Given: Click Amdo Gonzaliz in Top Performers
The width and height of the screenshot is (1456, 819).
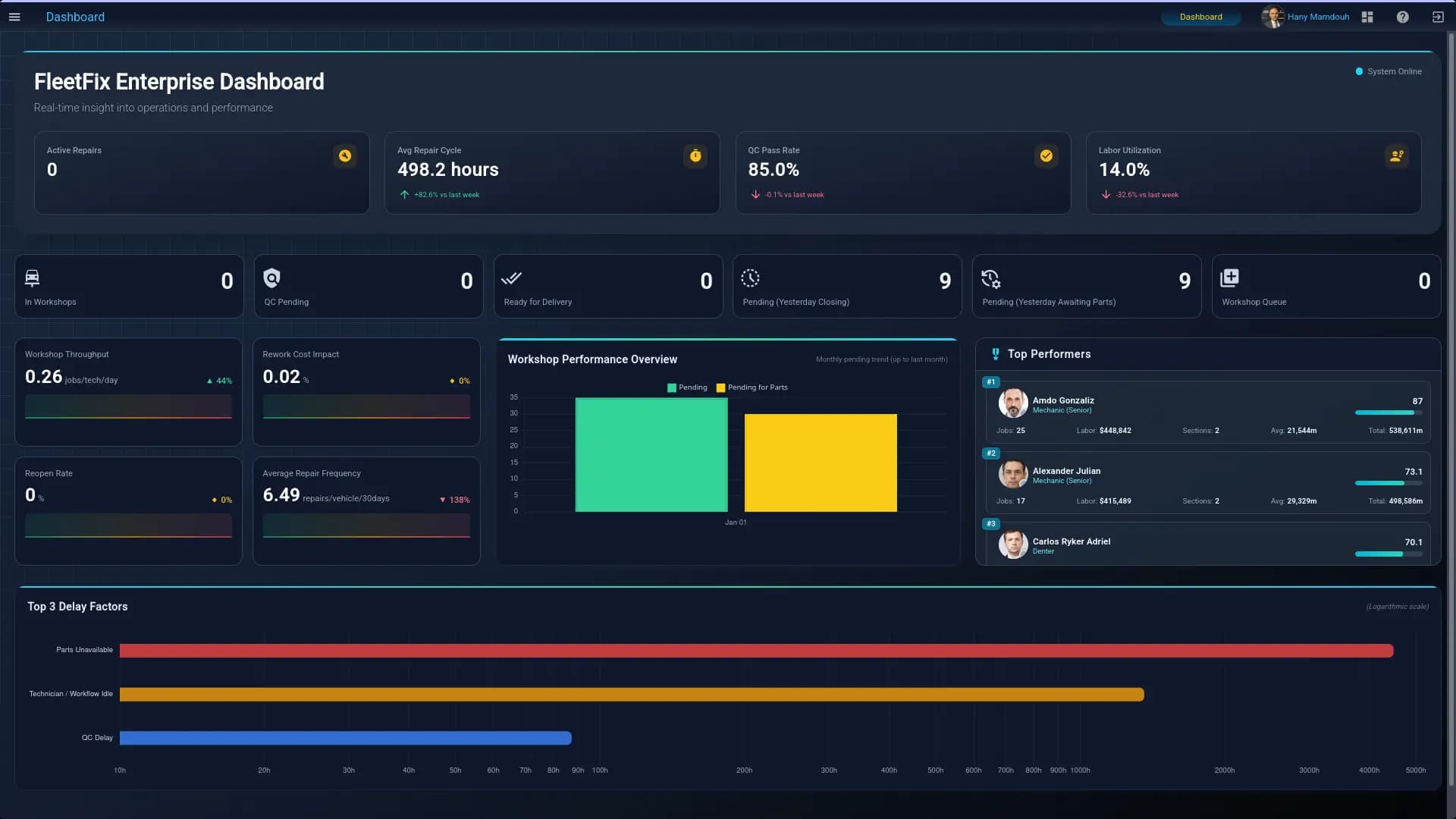Looking at the screenshot, I should point(1062,400).
